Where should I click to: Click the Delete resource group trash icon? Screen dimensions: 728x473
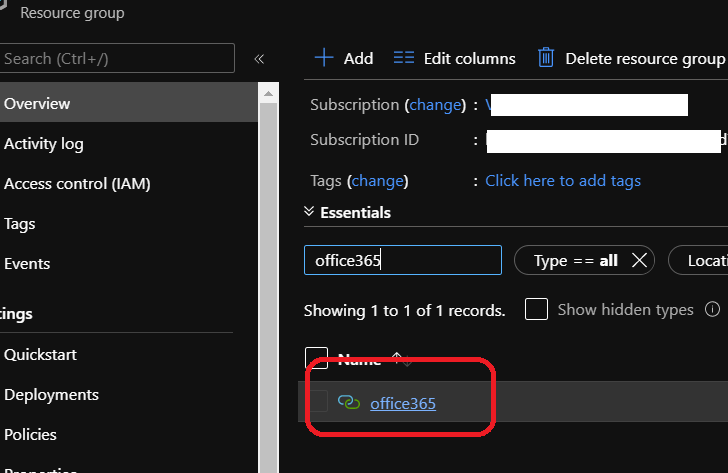(546, 58)
